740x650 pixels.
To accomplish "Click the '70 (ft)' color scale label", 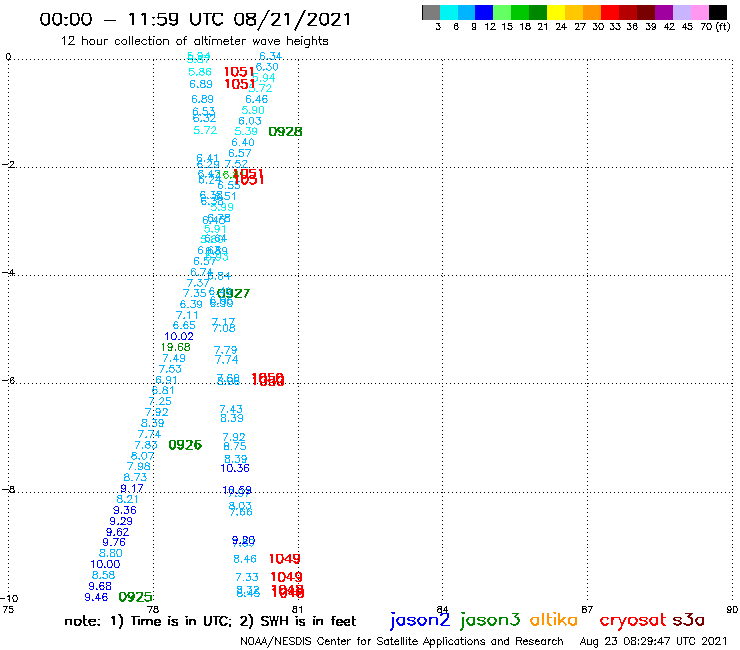I will point(715,26).
